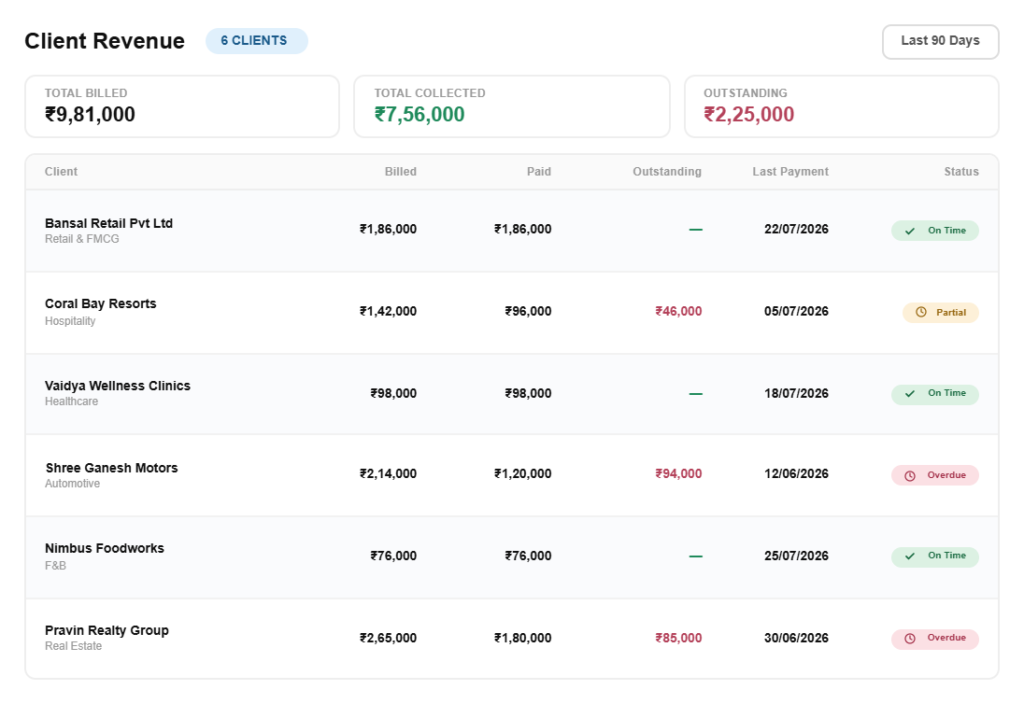Click the clock icon in Coral Bay Partial badge
The height and width of the screenshot is (704, 1024).
(x=921, y=312)
